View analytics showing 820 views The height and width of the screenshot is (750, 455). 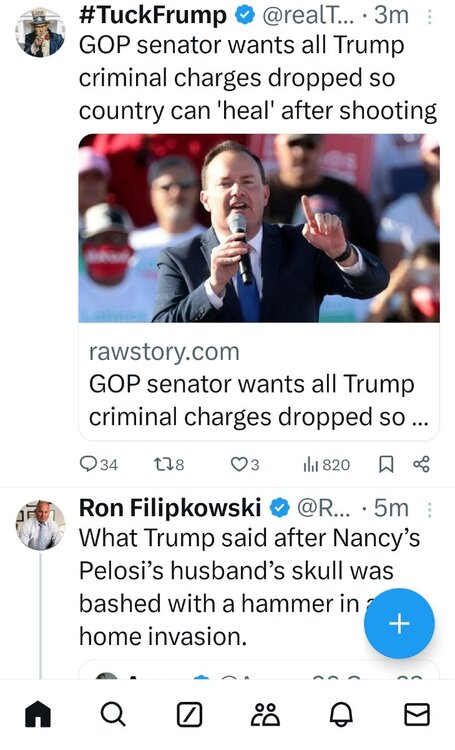pyautogui.click(x=326, y=464)
